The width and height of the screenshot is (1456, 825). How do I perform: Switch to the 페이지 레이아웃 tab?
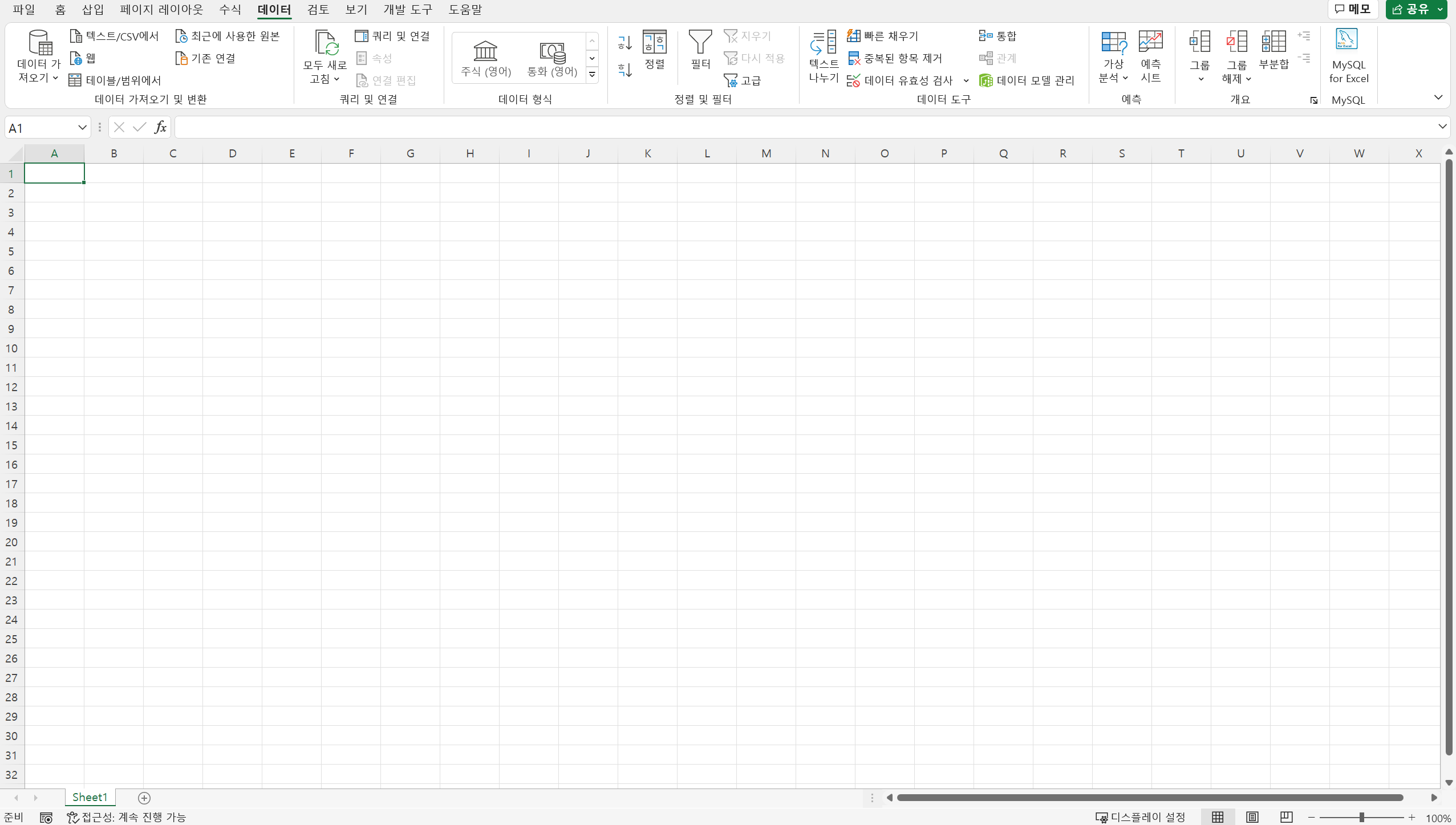pos(161,9)
